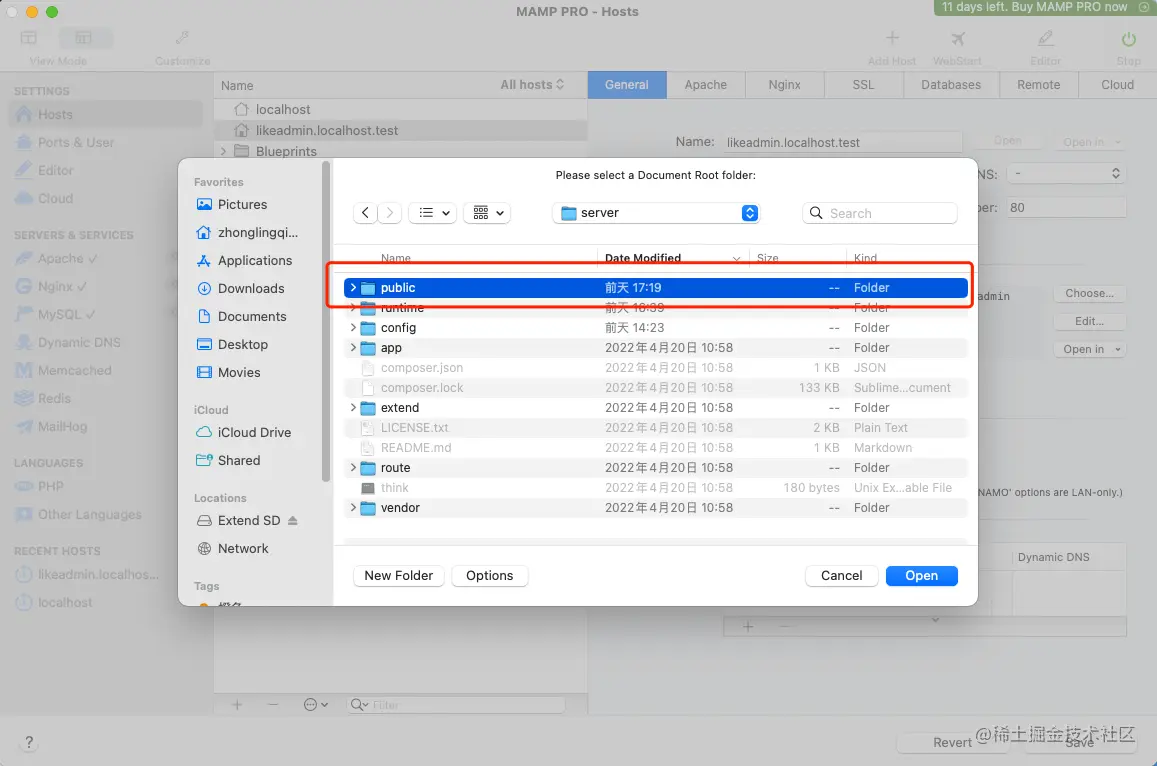This screenshot has height=766, width=1157.
Task: Open Documents in Favorites sidebar
Action: click(x=241, y=317)
